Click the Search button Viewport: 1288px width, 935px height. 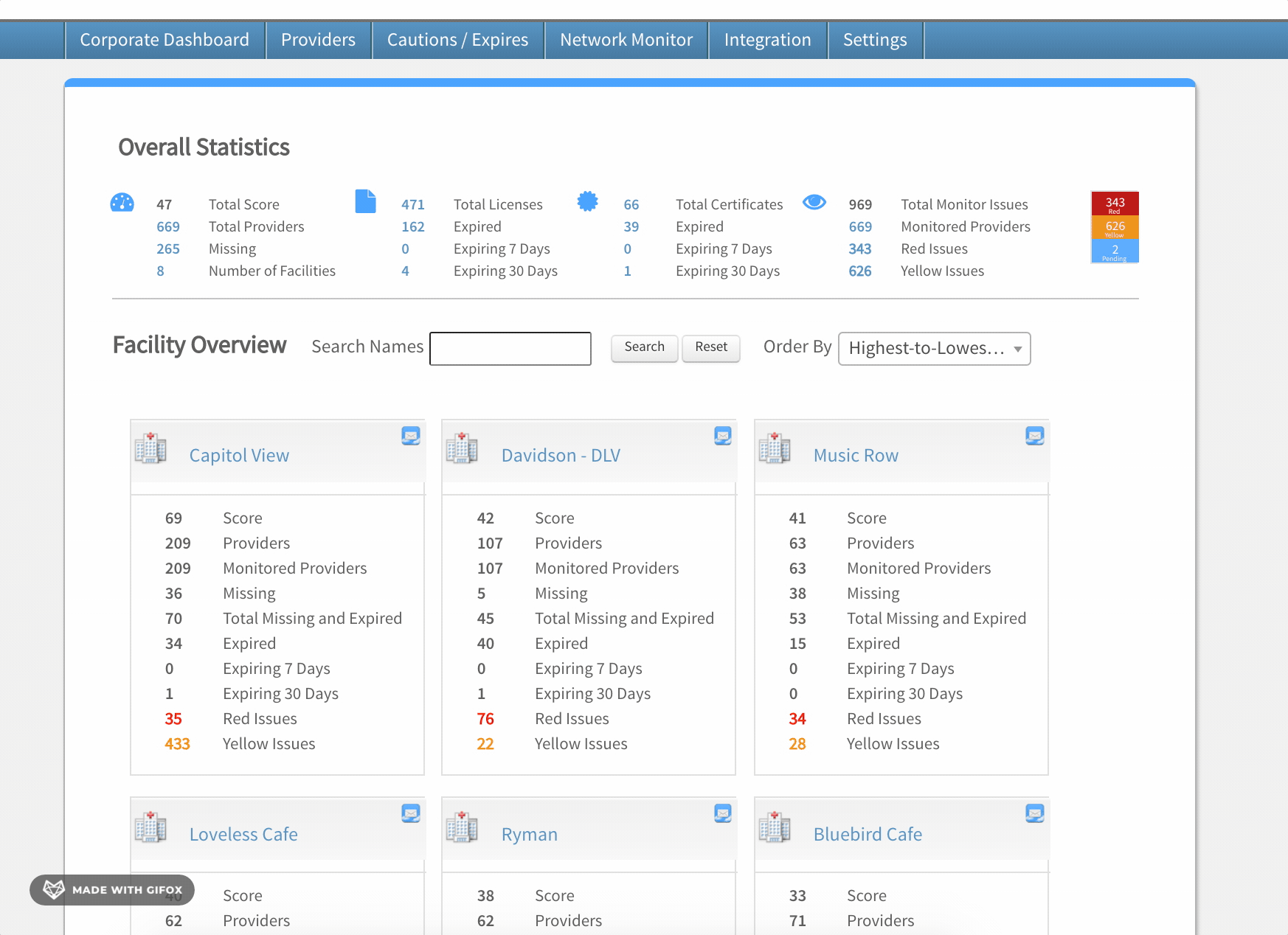click(644, 347)
